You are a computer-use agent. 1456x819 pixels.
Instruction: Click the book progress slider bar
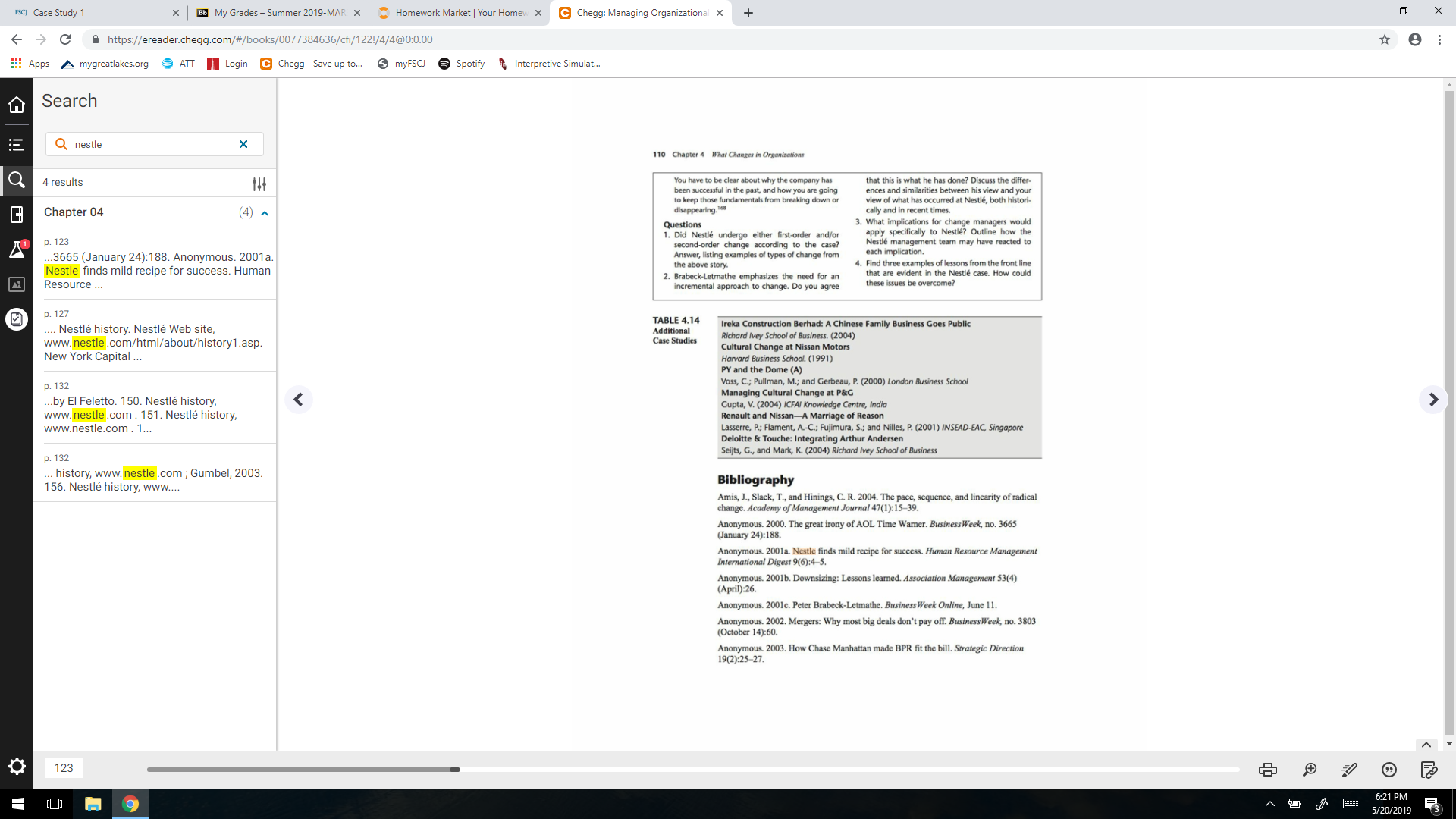coord(693,770)
